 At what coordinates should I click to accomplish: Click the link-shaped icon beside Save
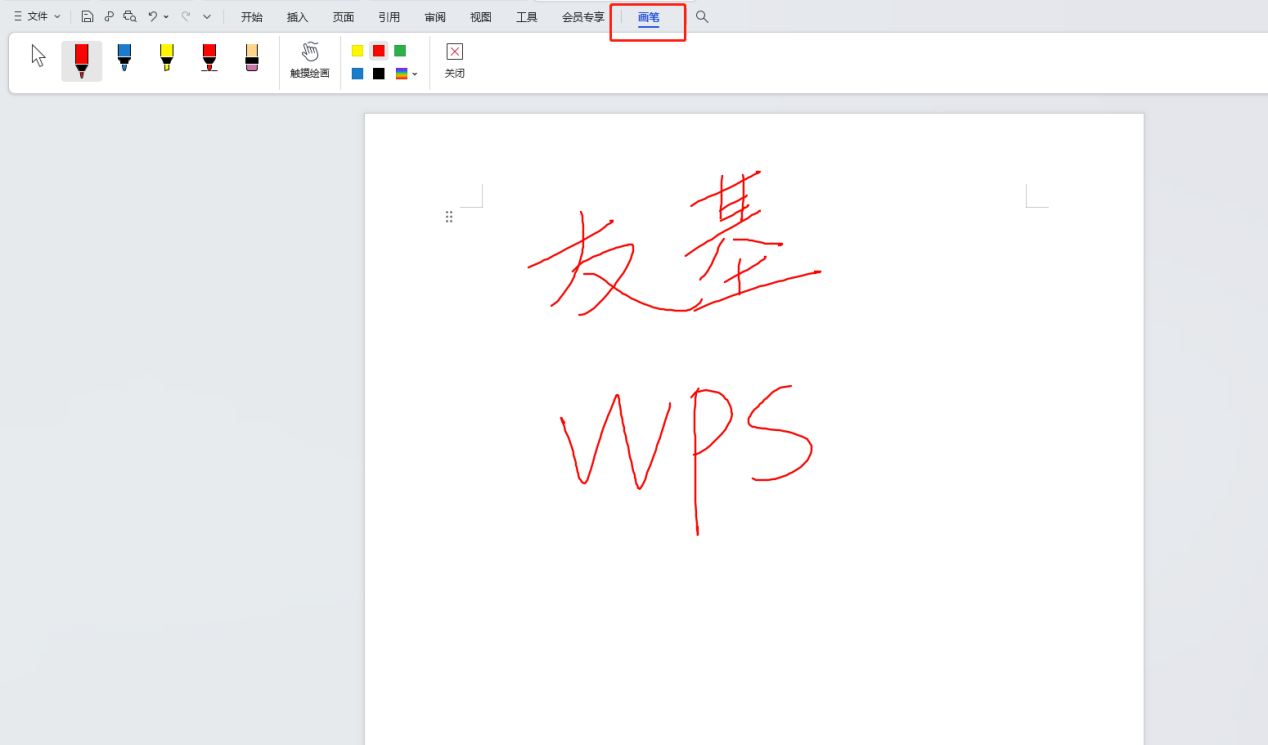pyautogui.click(x=109, y=17)
